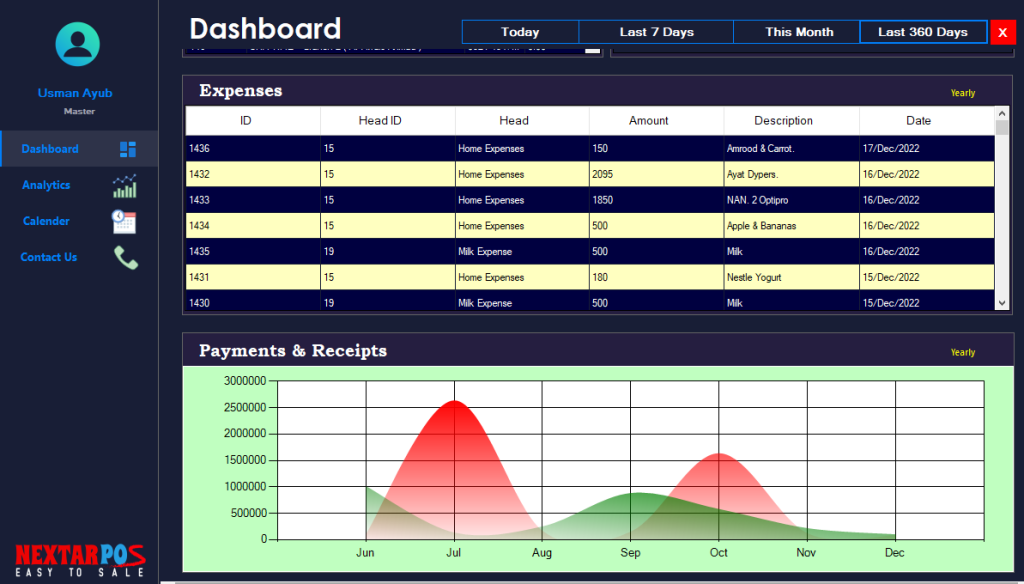The height and width of the screenshot is (584, 1024).
Task: Select the Last 7 Days filter
Action: point(656,32)
